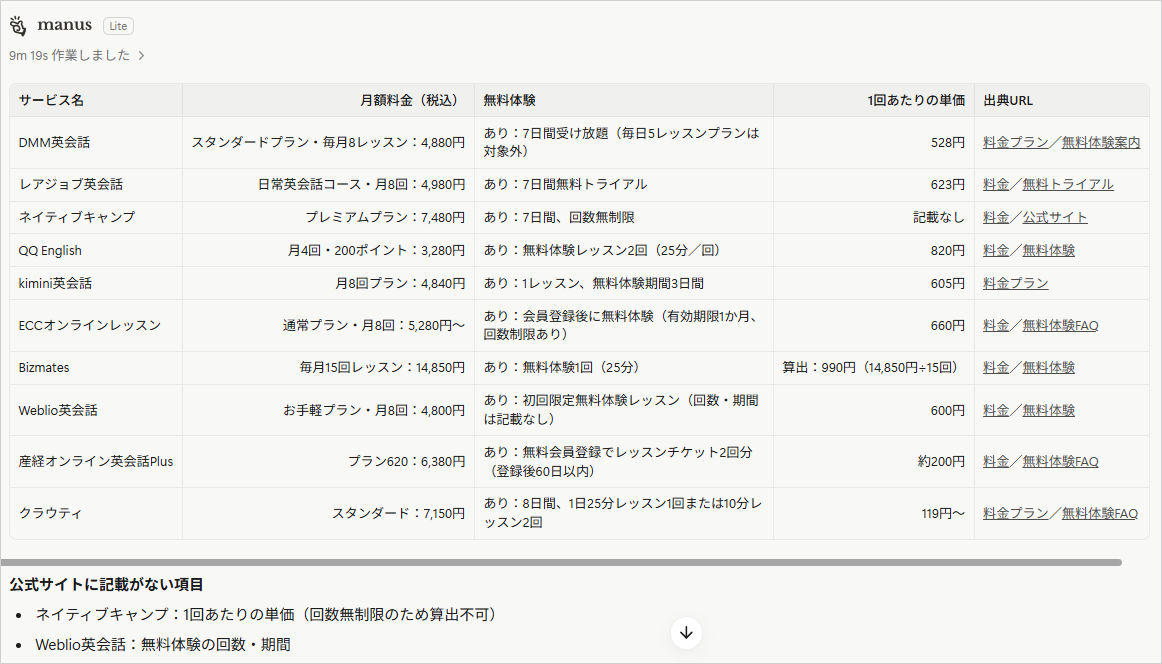Open Weblio英会話 料金 link
Image resolution: width=1162 pixels, height=664 pixels.
pos(996,411)
